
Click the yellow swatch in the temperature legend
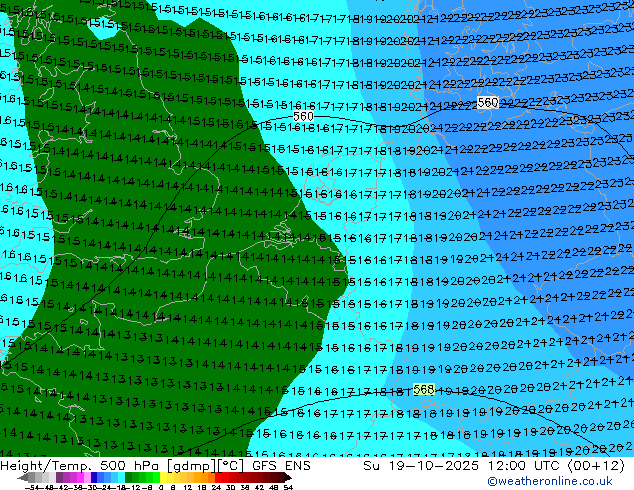click(x=164, y=478)
